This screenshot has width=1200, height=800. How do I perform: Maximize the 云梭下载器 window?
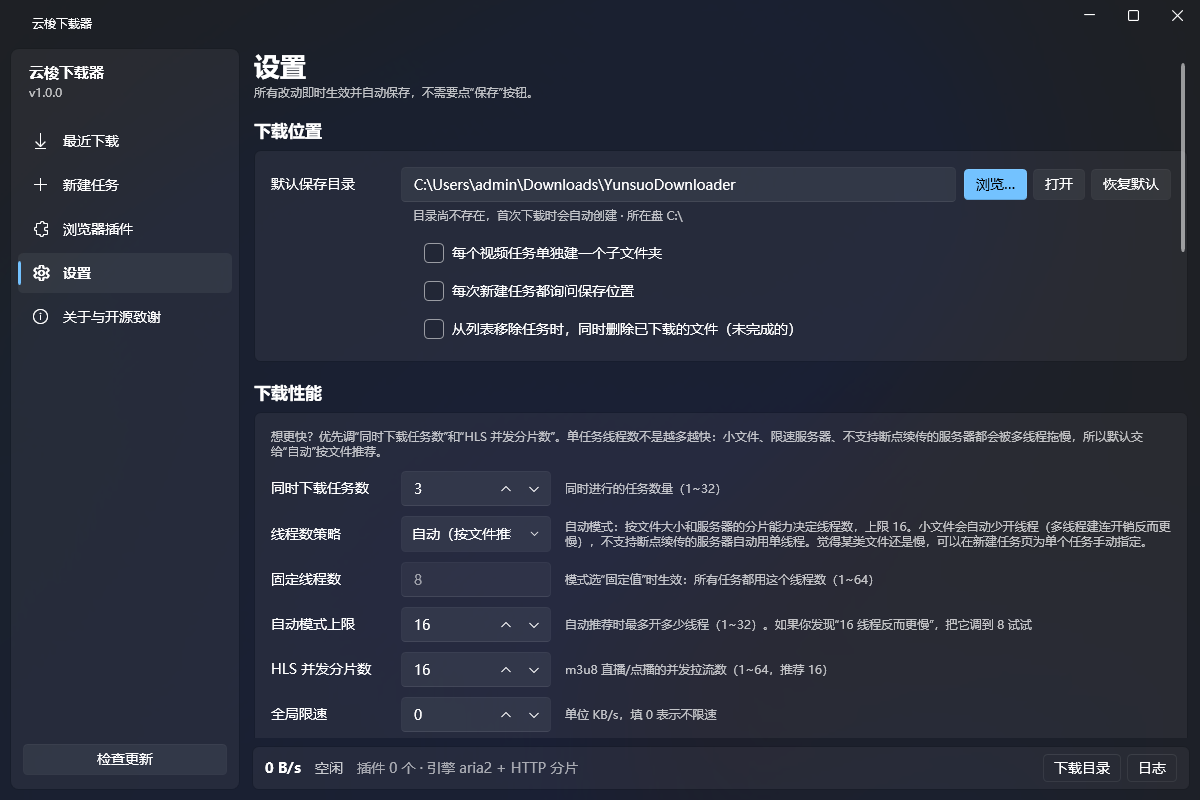(1133, 16)
